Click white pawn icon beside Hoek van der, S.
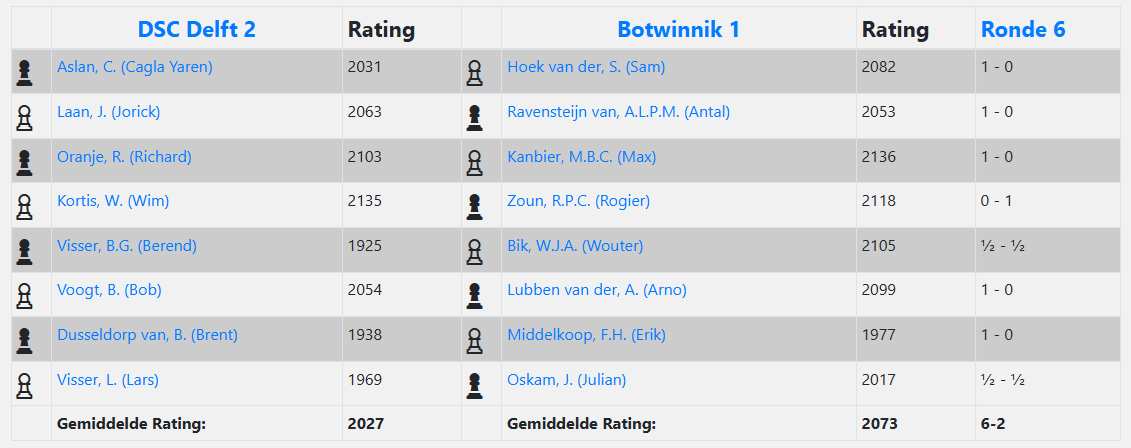Screen dimensions: 1131x448 click(475, 72)
